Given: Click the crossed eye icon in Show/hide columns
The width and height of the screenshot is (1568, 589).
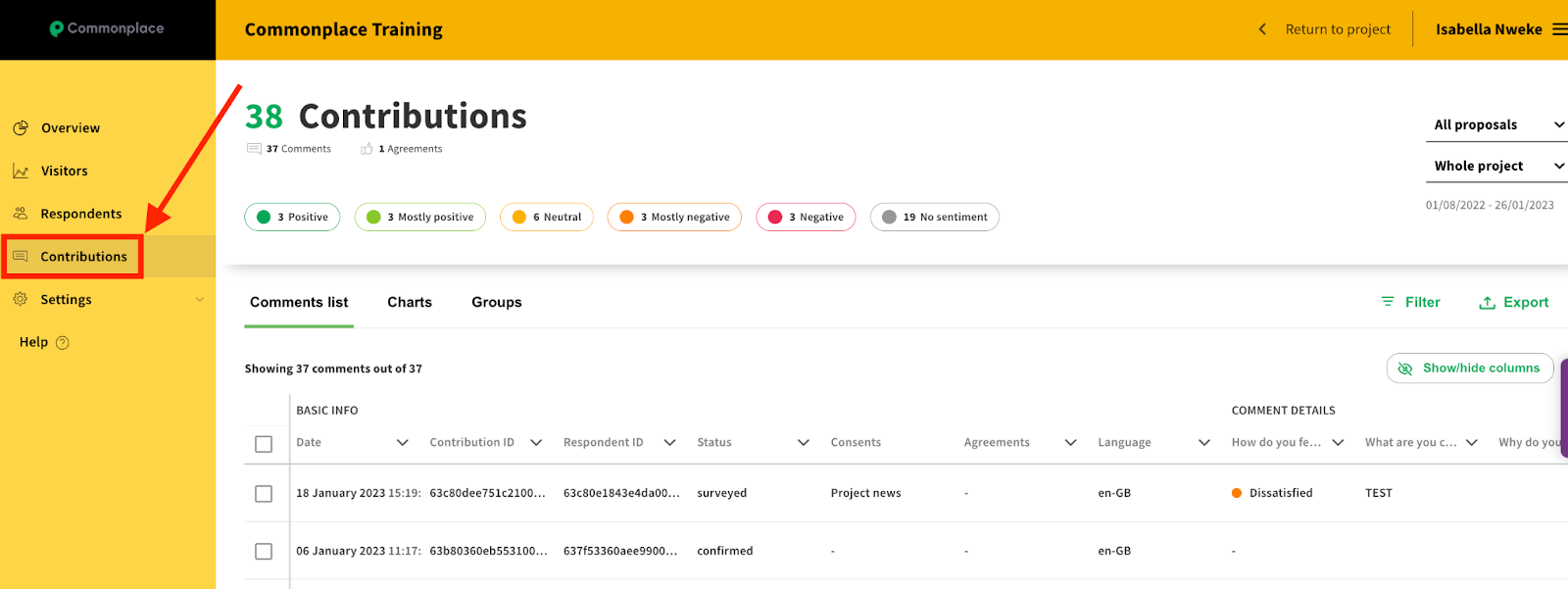Looking at the screenshot, I should tap(1405, 368).
